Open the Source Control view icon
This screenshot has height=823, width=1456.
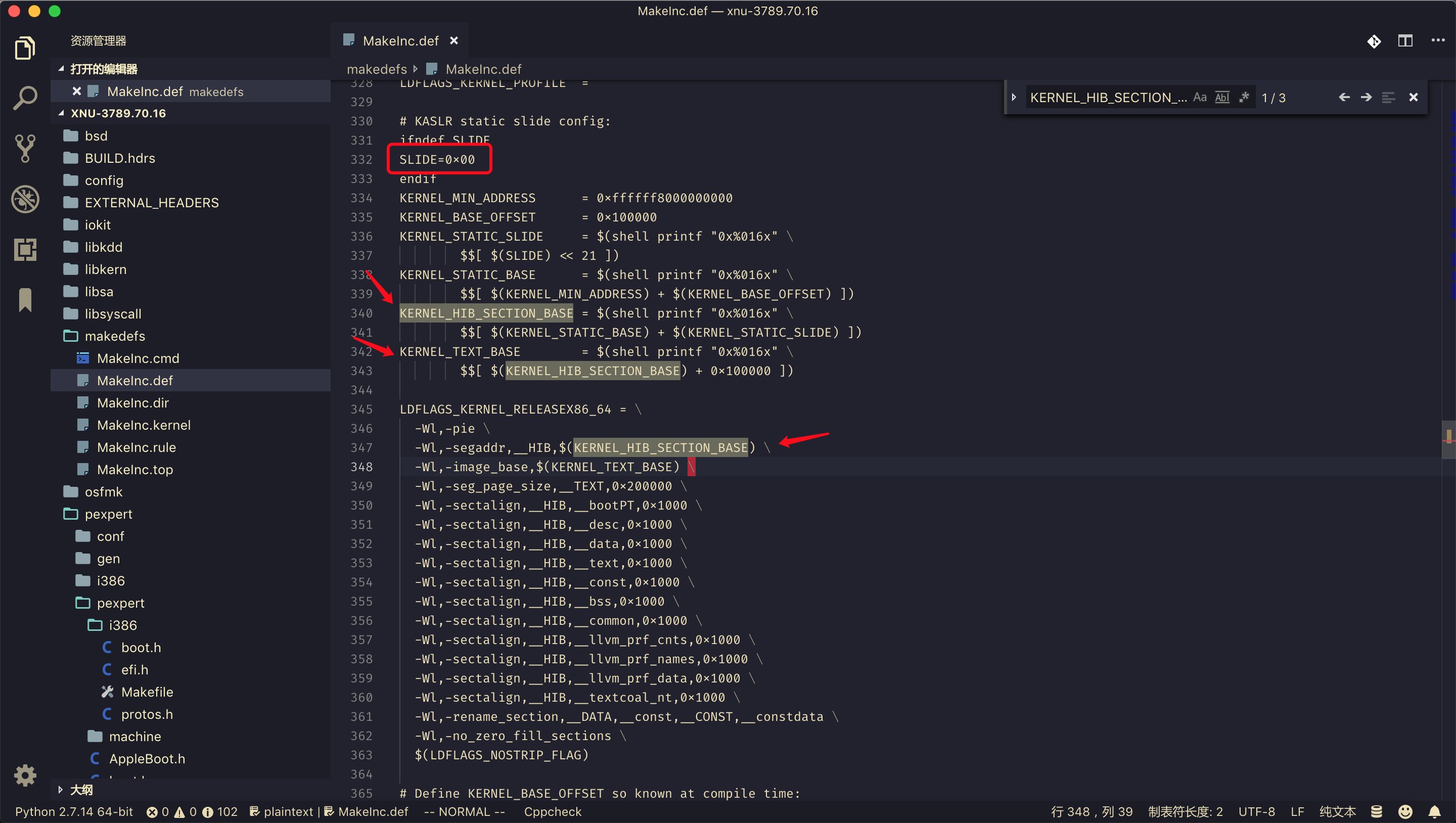(25, 148)
